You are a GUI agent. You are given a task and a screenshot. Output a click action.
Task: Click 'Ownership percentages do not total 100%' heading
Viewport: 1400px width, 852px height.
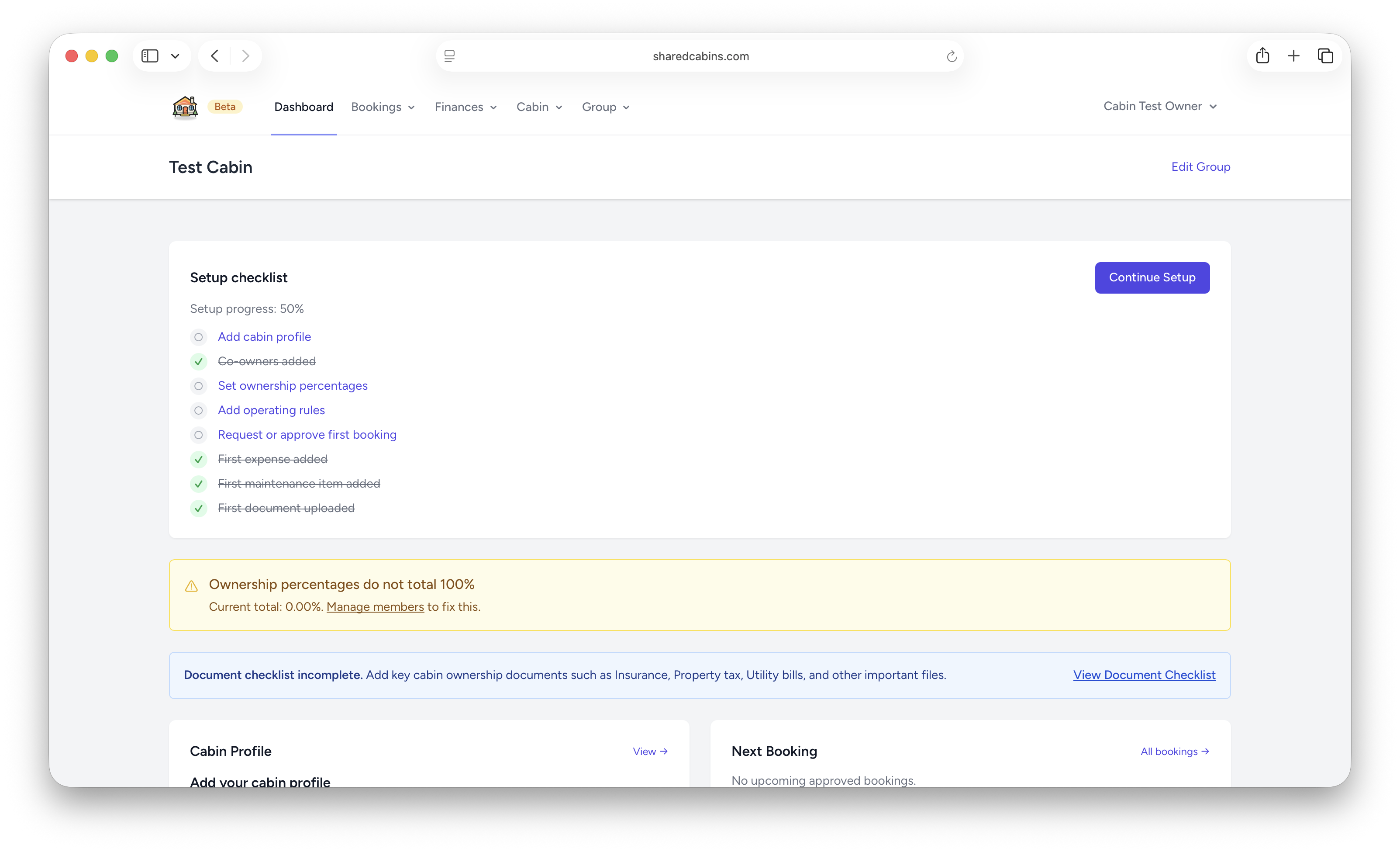(341, 584)
